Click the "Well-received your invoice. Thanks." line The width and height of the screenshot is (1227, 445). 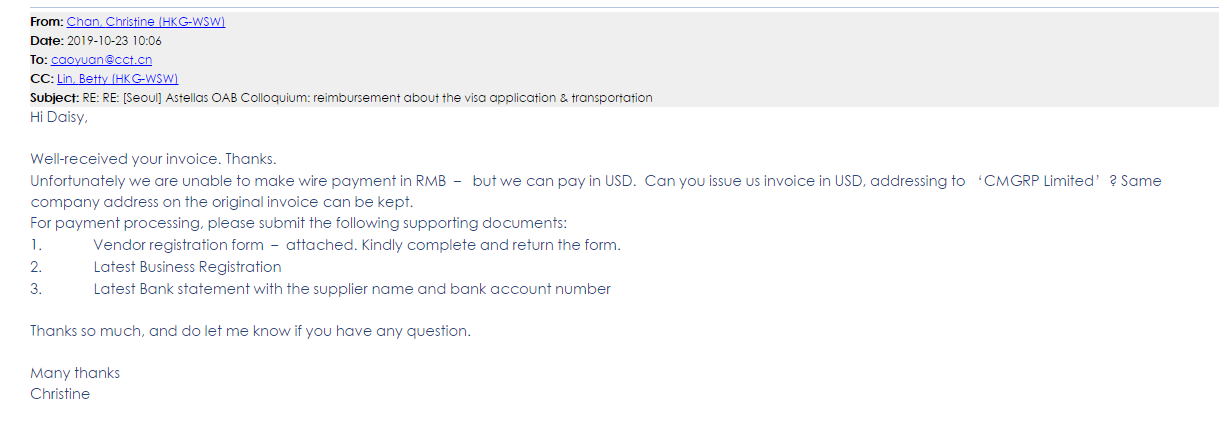pyautogui.click(x=153, y=159)
